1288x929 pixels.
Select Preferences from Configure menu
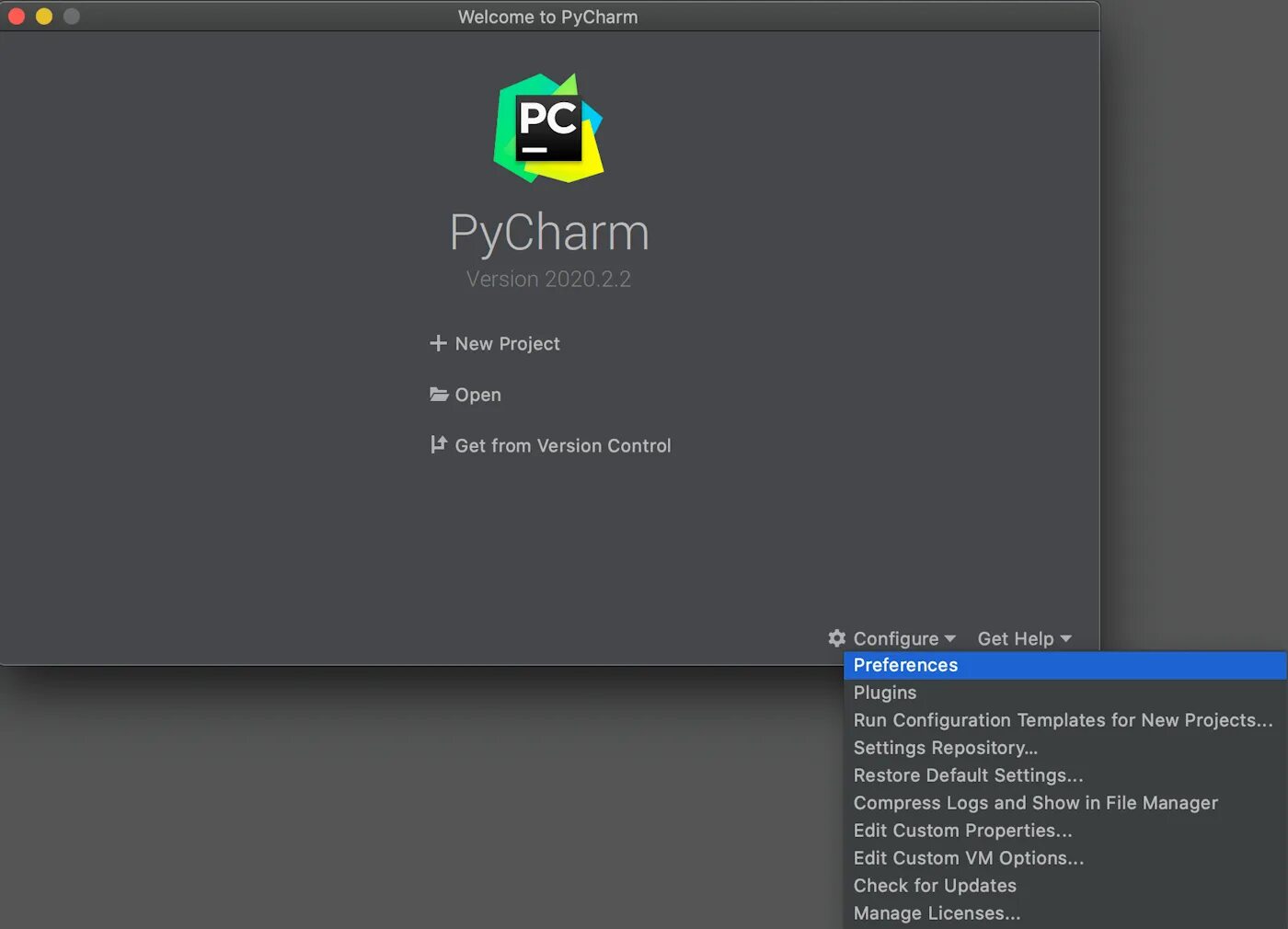click(x=1064, y=665)
